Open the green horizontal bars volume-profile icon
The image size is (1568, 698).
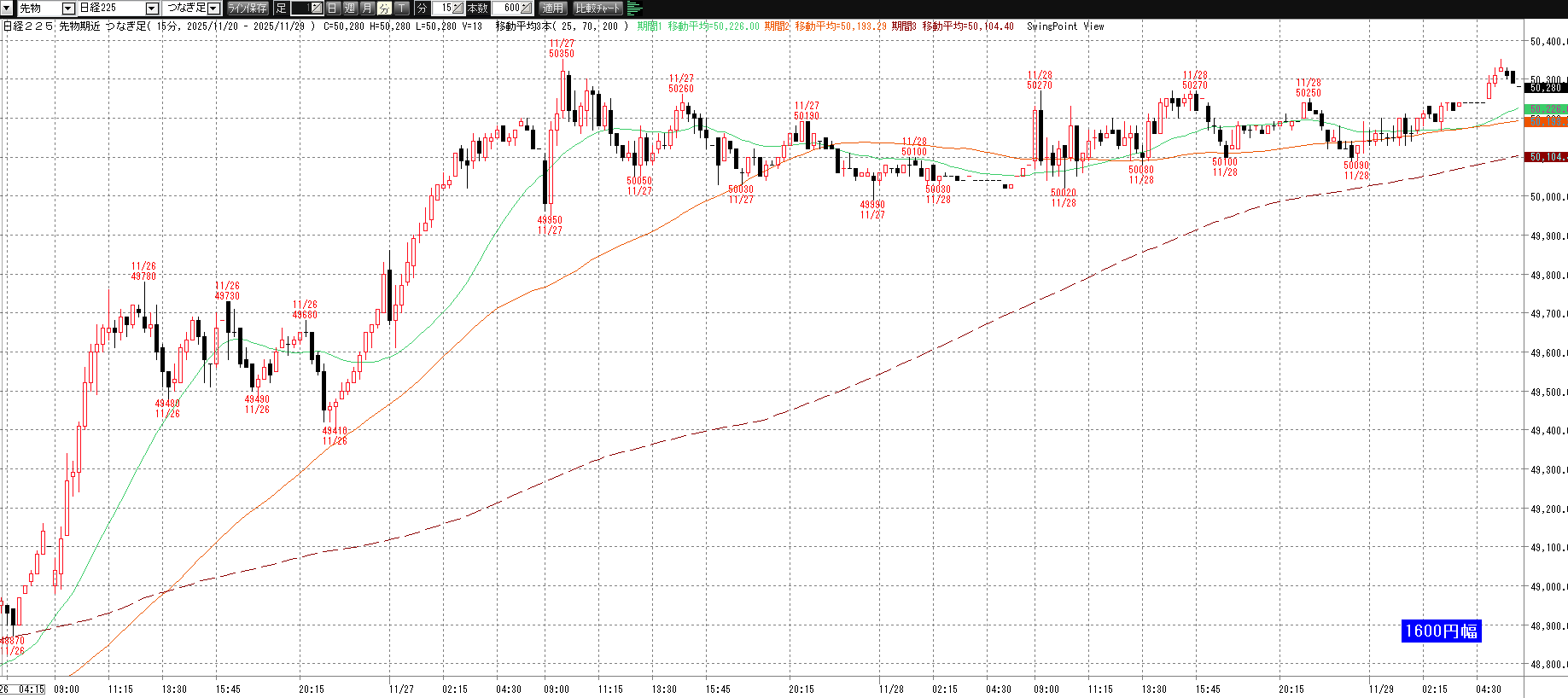634,9
